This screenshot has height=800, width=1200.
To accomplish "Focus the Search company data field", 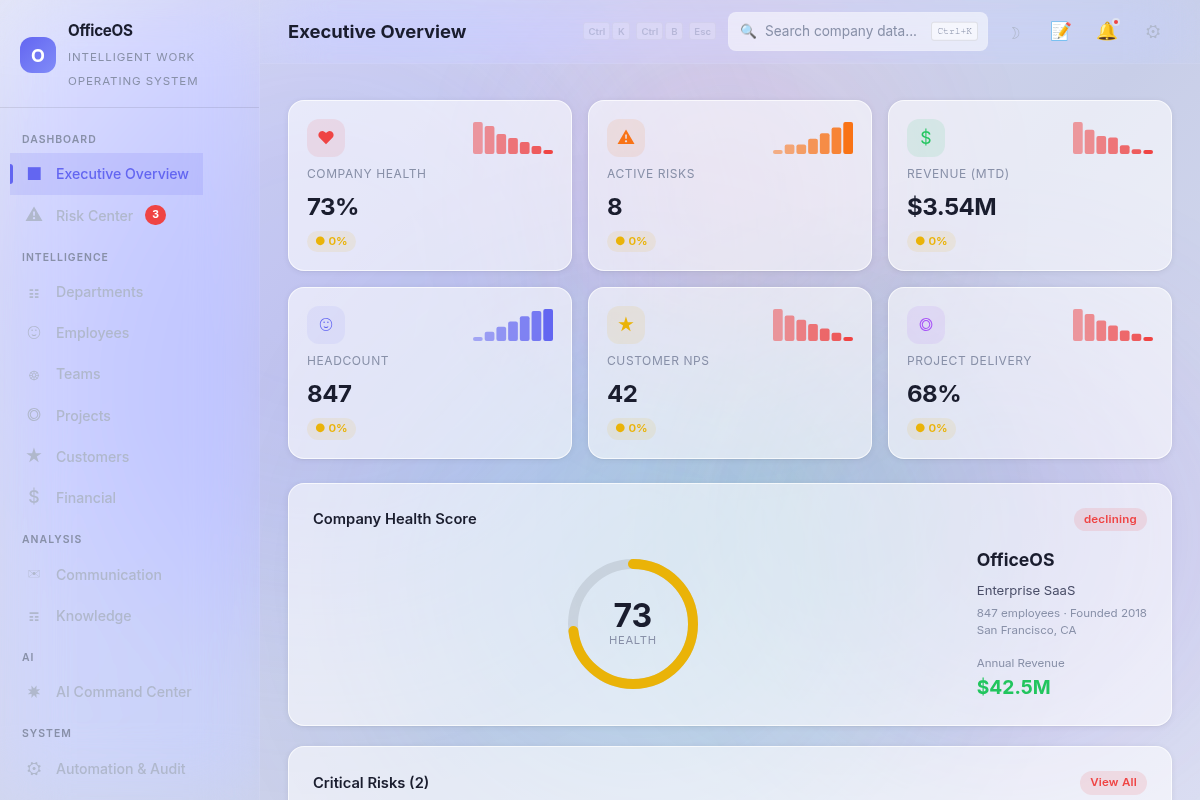I will coord(858,32).
